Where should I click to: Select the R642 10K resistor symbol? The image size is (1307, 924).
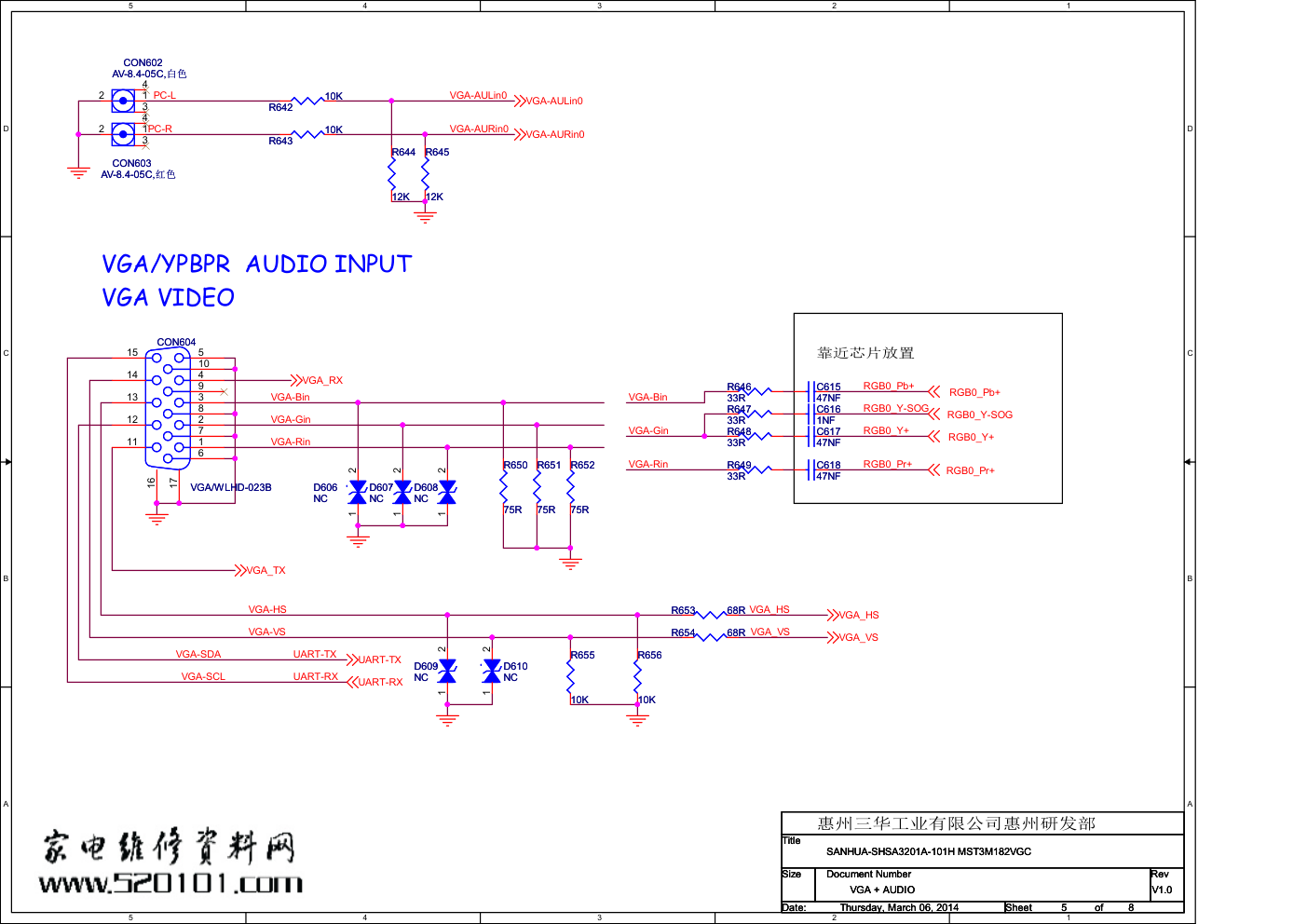307,101
